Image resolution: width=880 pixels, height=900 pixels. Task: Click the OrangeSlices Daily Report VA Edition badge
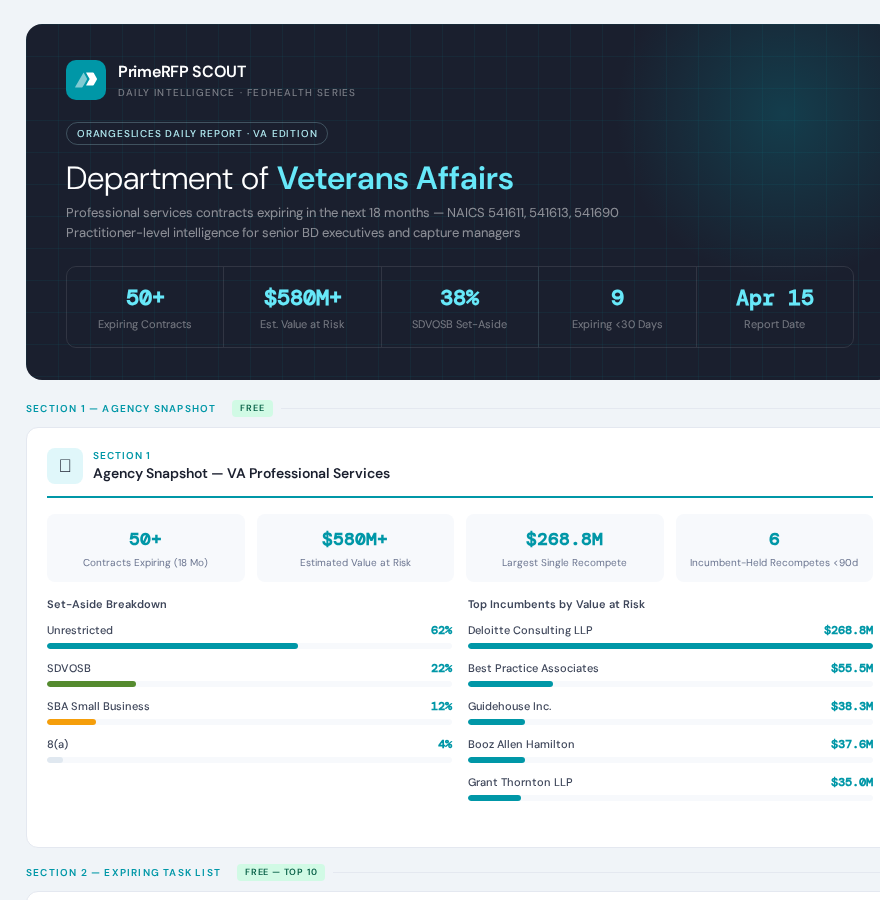pos(197,133)
